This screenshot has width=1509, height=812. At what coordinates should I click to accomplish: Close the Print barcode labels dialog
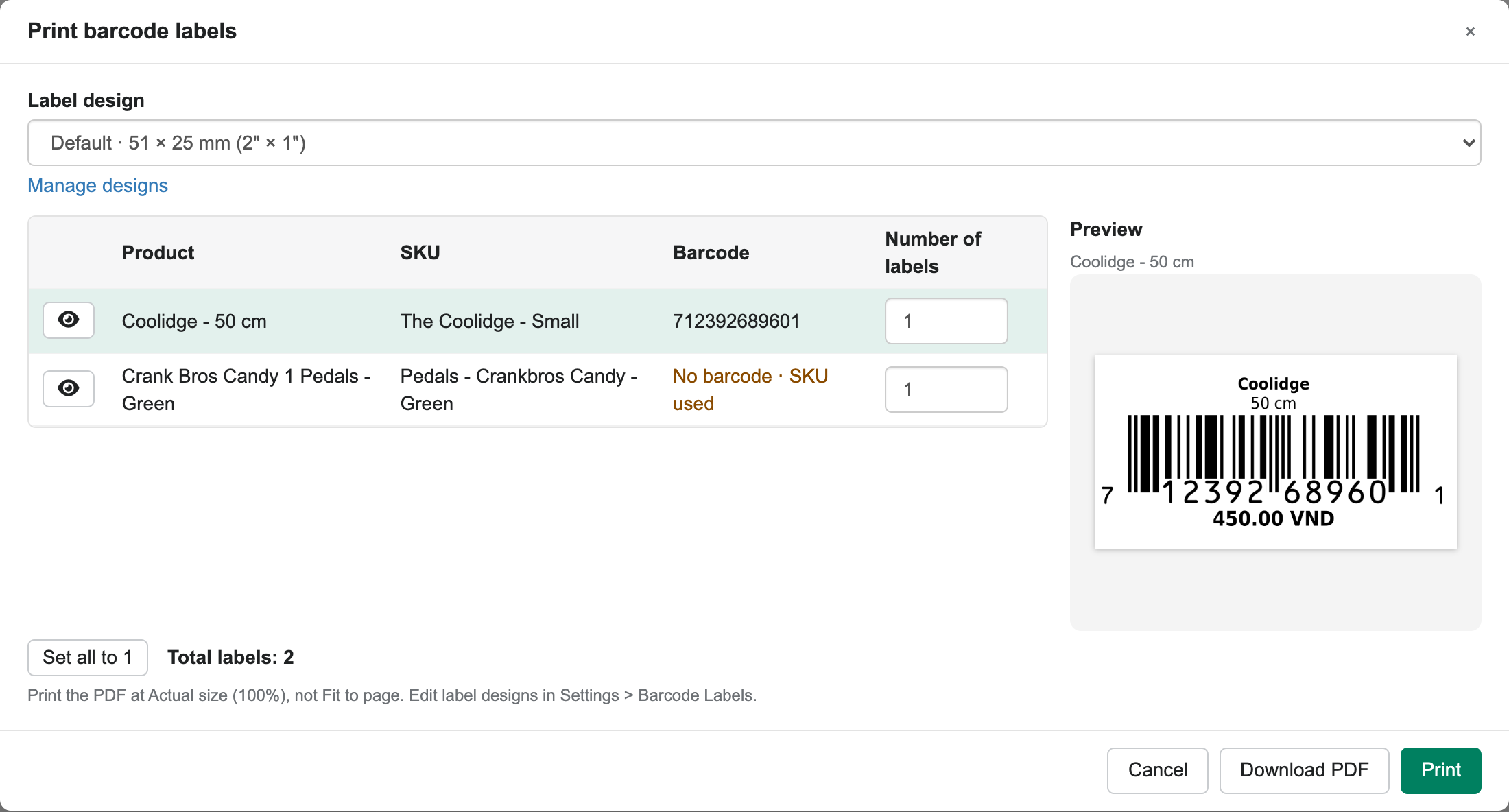click(x=1470, y=32)
